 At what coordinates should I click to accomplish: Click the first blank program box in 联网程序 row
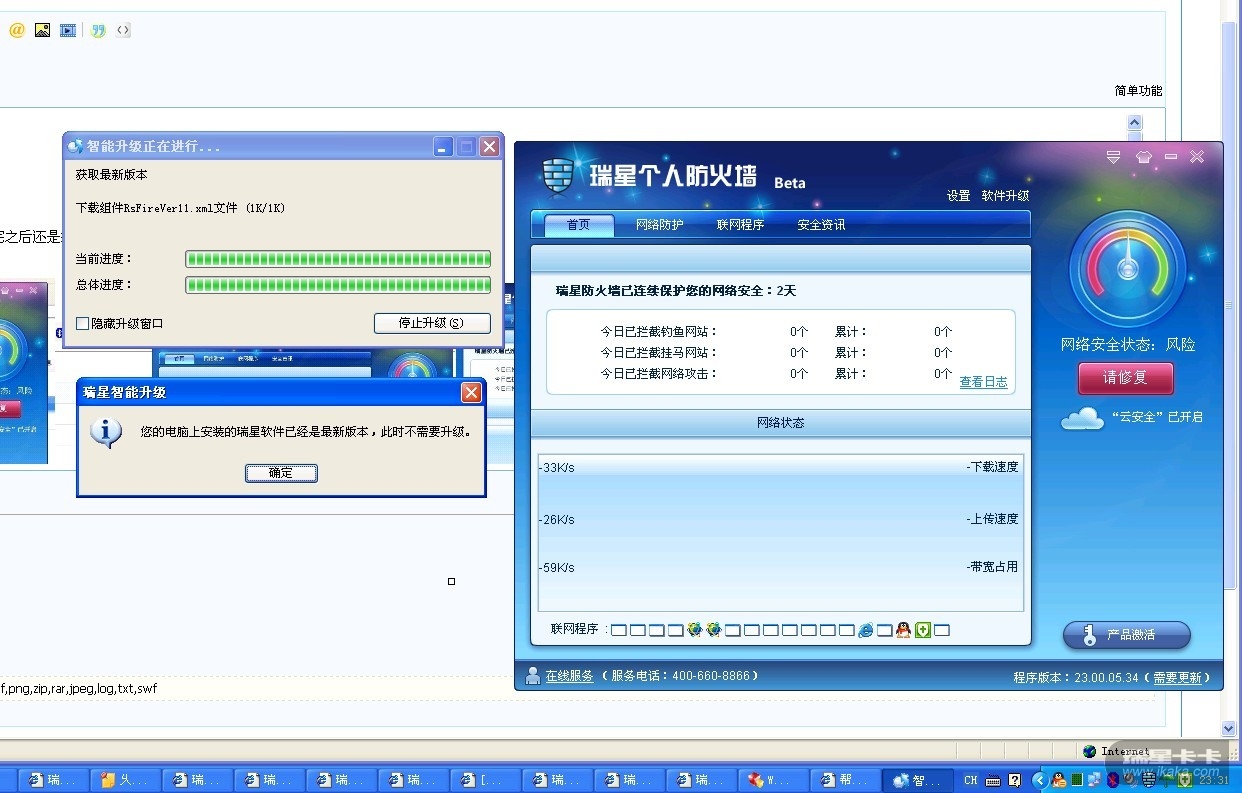click(x=619, y=630)
